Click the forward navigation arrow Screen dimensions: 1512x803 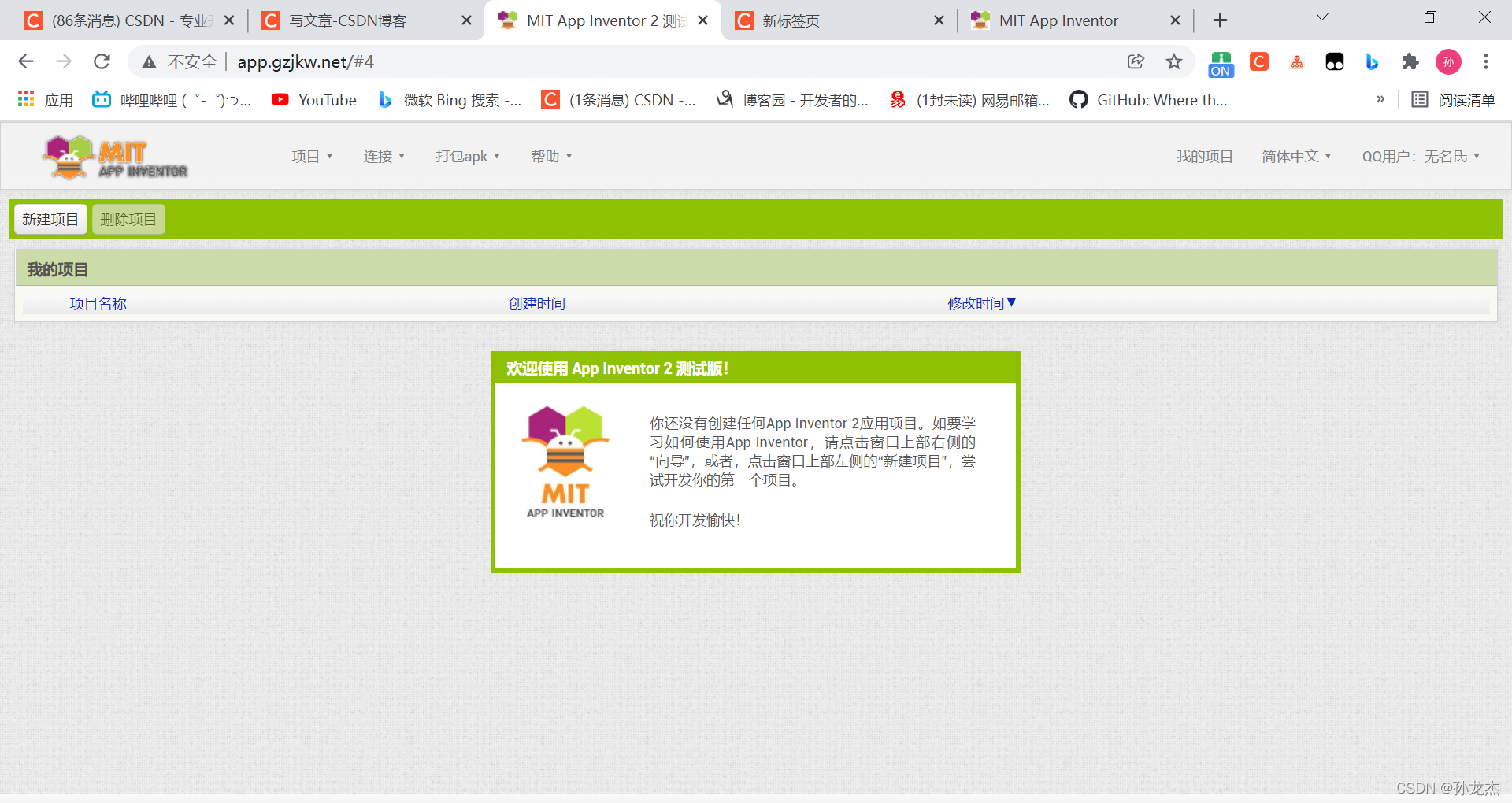click(x=64, y=61)
